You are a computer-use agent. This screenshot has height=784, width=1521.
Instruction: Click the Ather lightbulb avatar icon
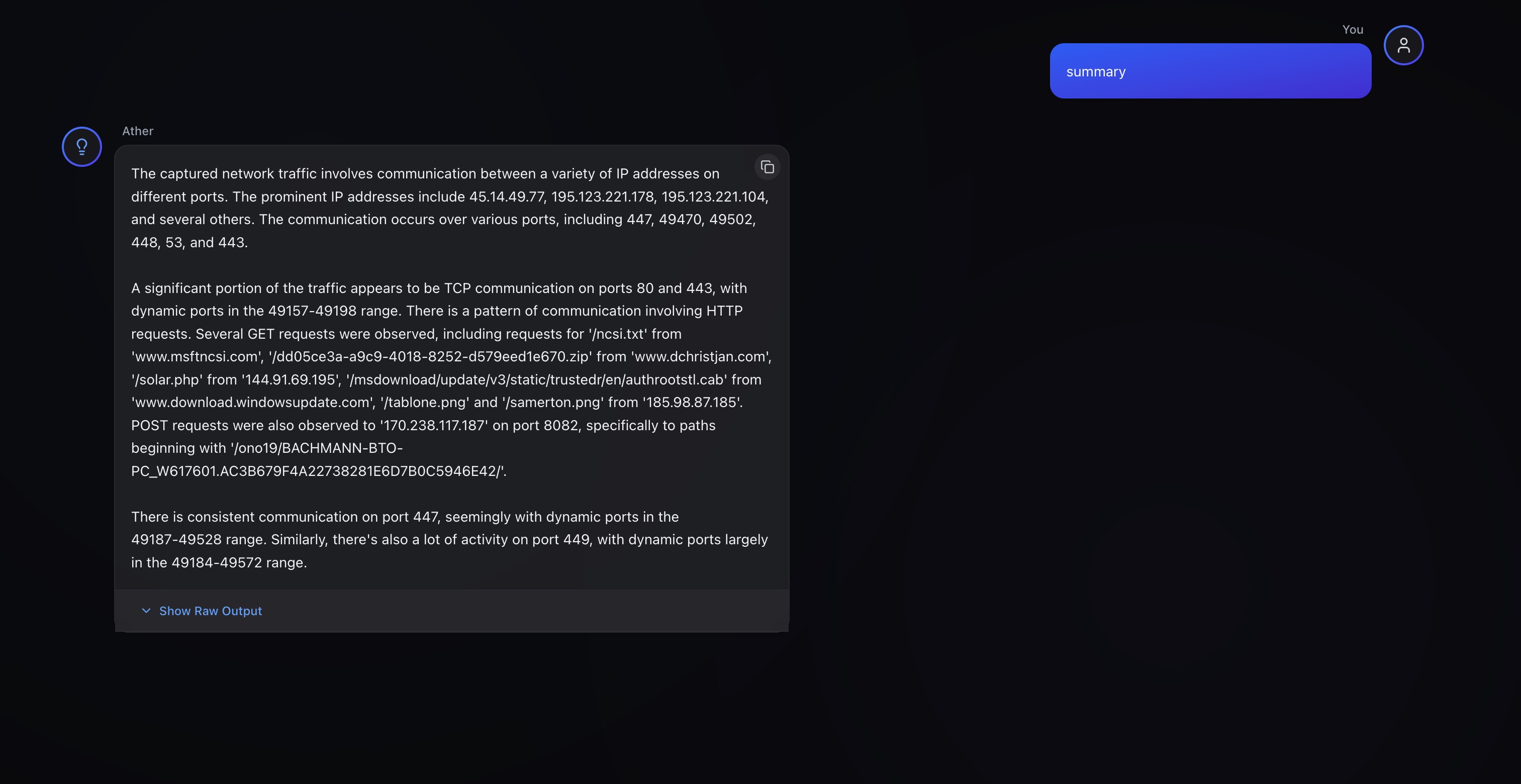(82, 146)
